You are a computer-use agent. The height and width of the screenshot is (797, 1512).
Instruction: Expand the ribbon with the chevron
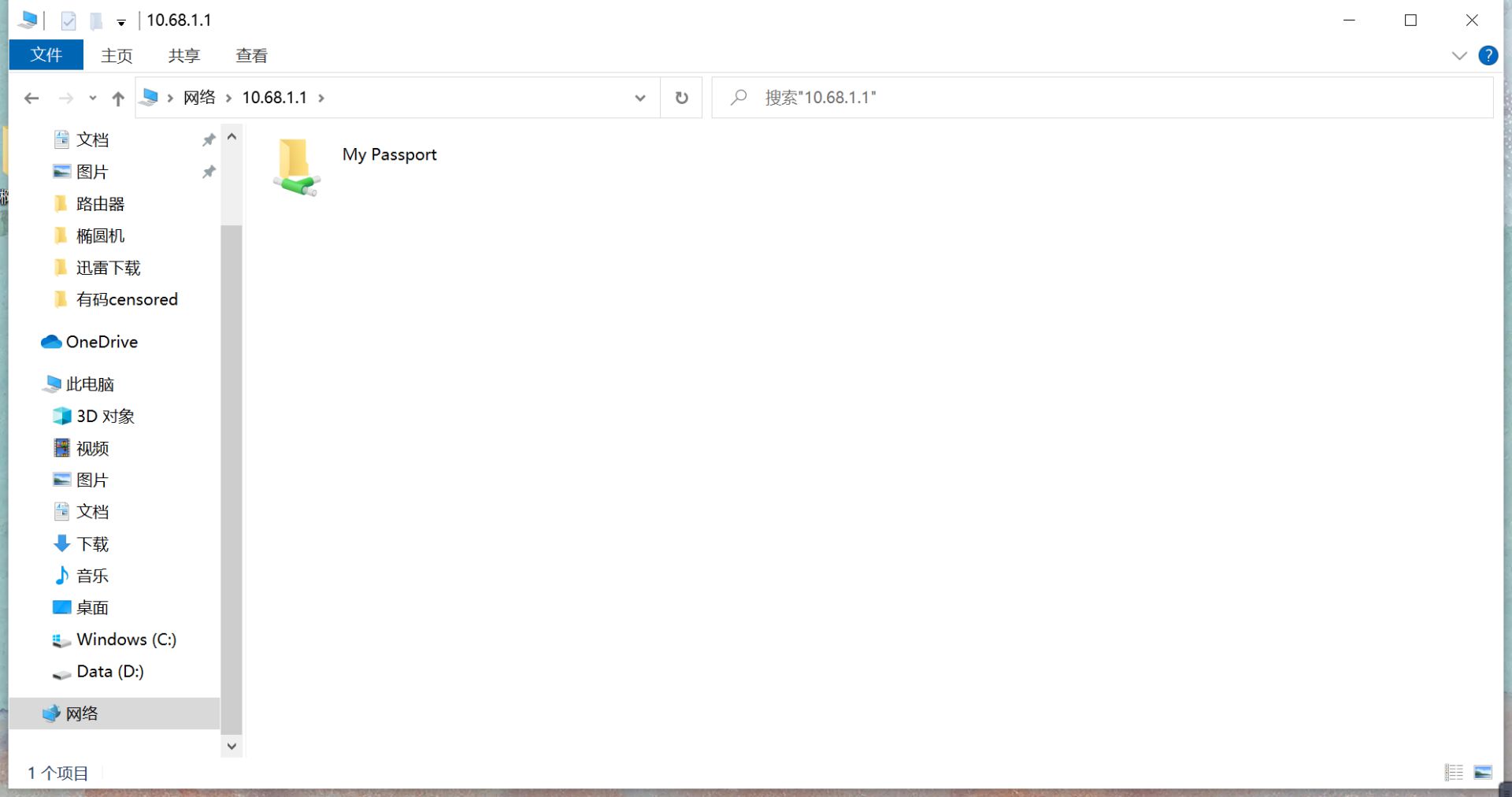[x=1459, y=56]
